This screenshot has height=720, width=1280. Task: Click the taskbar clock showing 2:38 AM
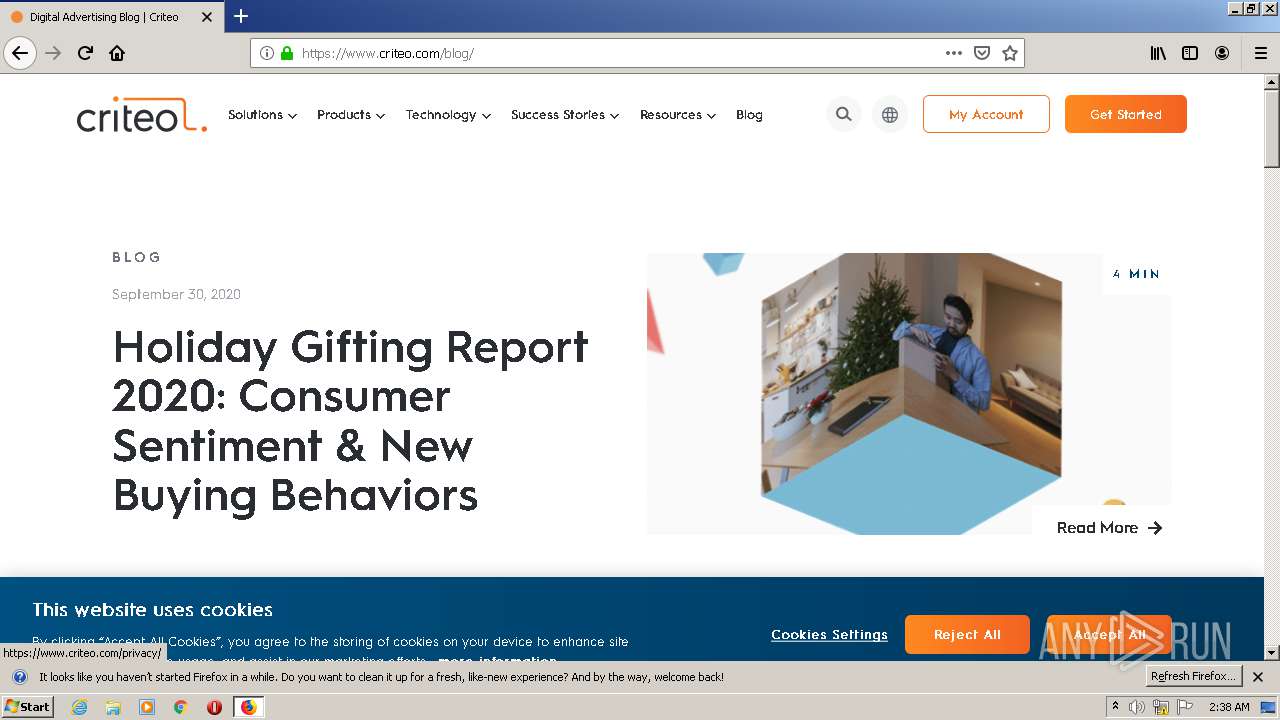[1229, 707]
